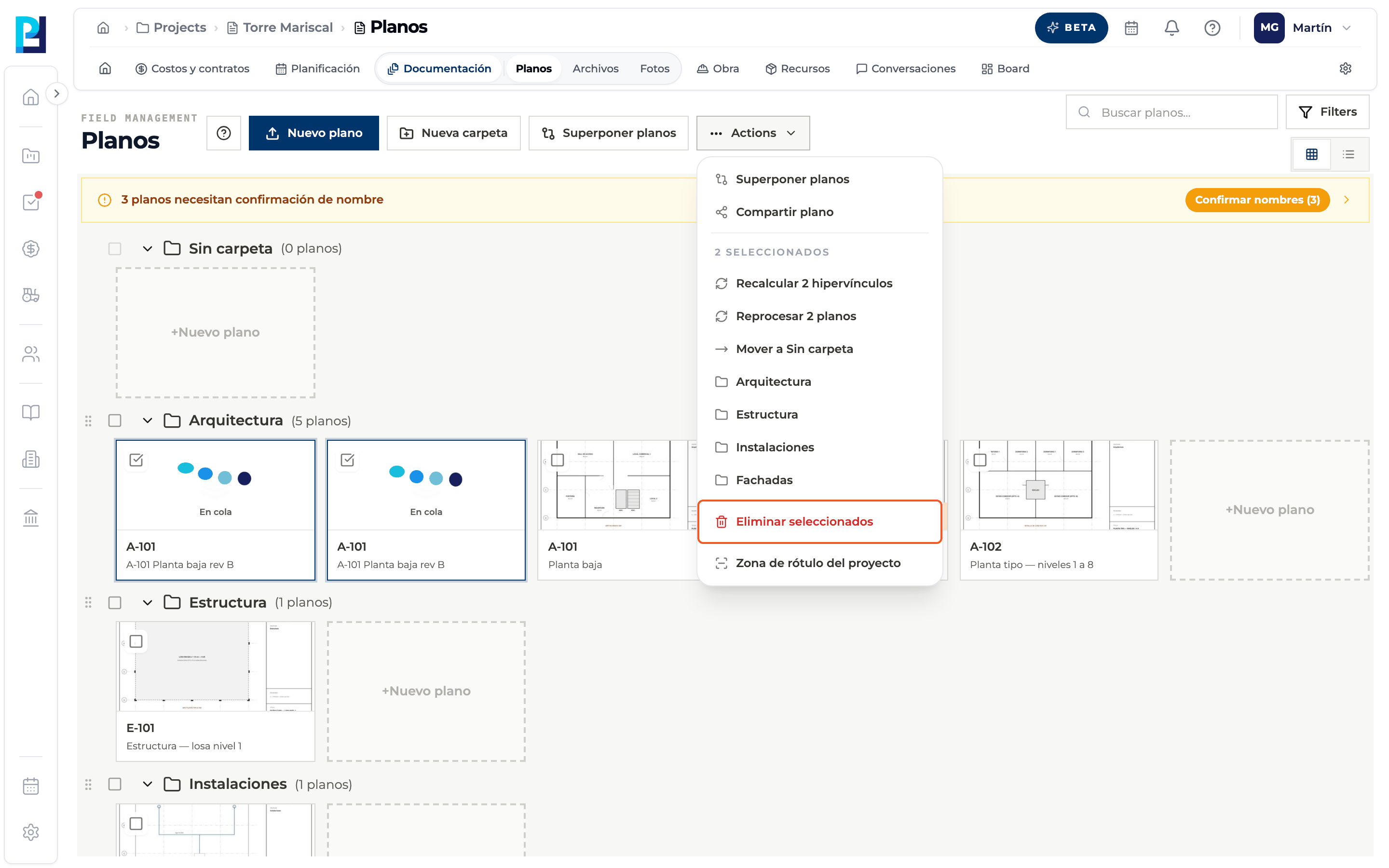Image resolution: width=1389 pixels, height=868 pixels.
Task: Click Confirmar nombres (3) button
Action: tap(1257, 200)
